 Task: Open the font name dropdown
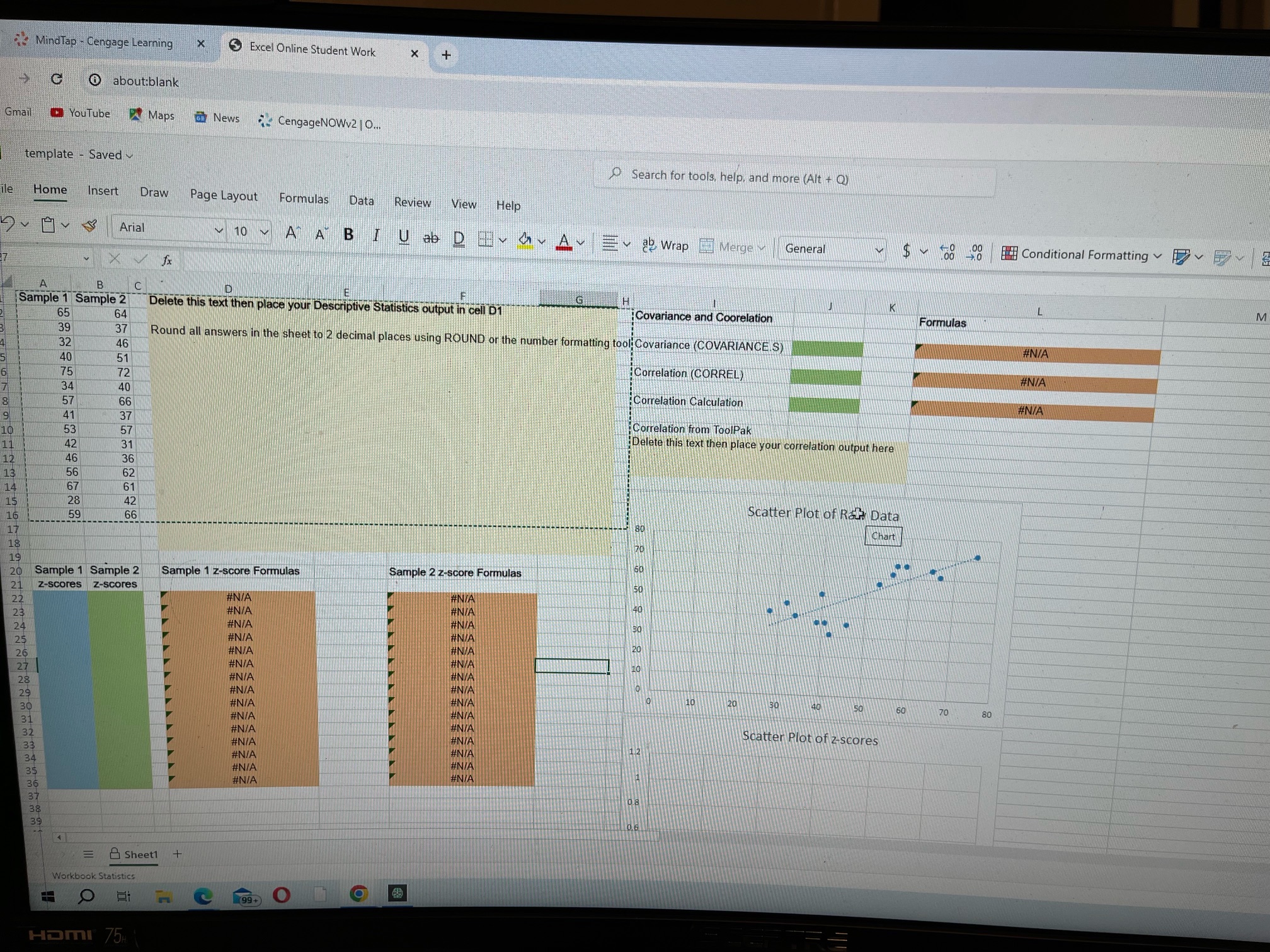click(219, 229)
